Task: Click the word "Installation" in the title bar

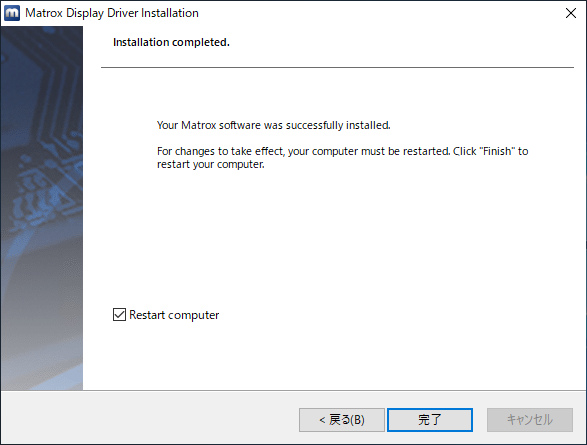Action: 170,13
